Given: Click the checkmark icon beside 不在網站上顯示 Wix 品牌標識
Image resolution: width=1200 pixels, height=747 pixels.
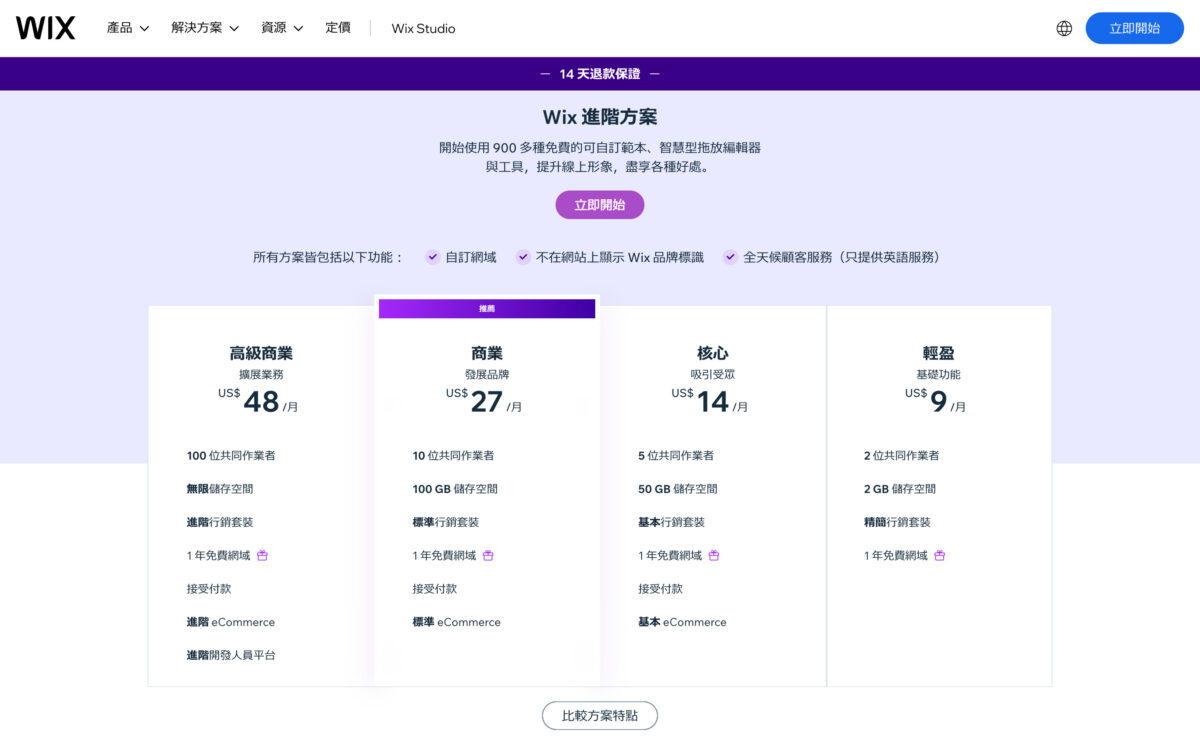Looking at the screenshot, I should click(523, 257).
